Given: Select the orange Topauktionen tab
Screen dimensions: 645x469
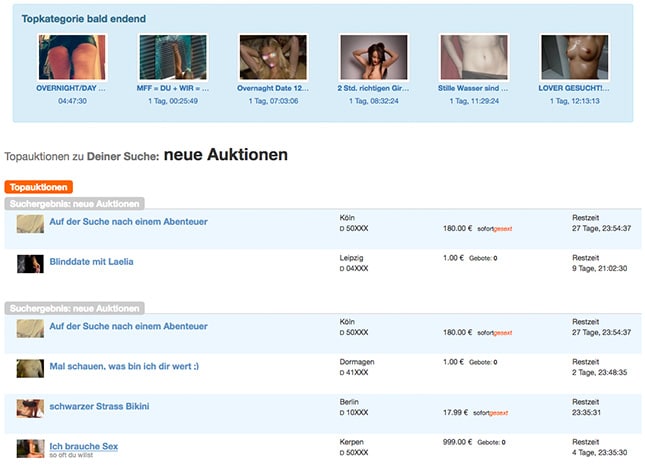Looking at the screenshot, I should point(38,187).
